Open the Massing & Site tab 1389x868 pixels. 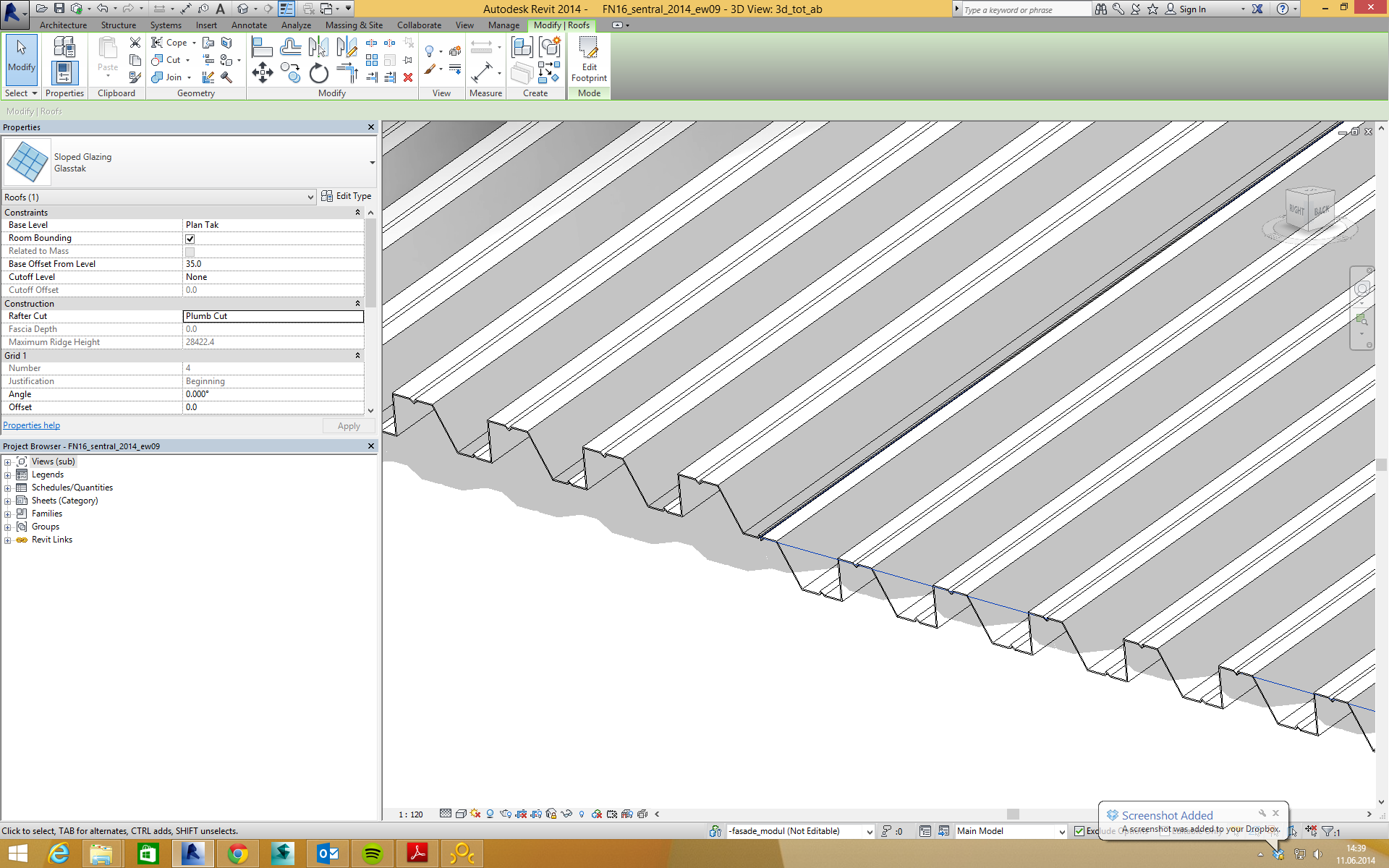[354, 25]
